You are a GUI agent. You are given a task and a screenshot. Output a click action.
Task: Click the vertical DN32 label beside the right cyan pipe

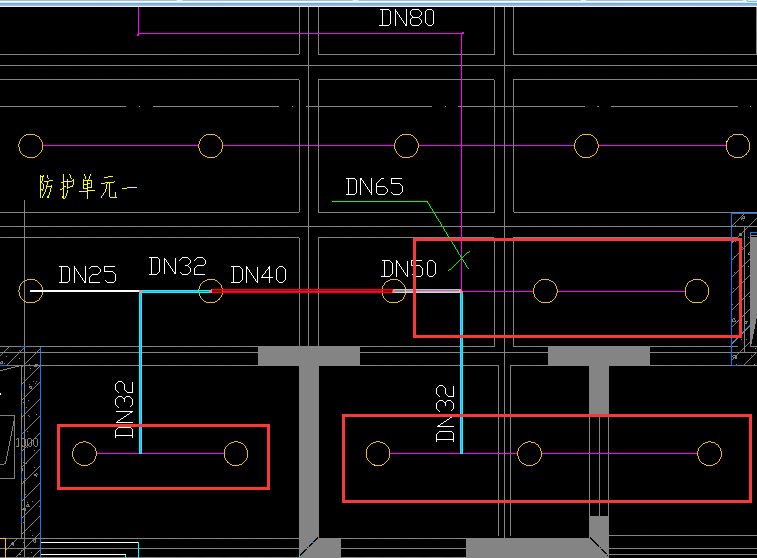[x=445, y=413]
